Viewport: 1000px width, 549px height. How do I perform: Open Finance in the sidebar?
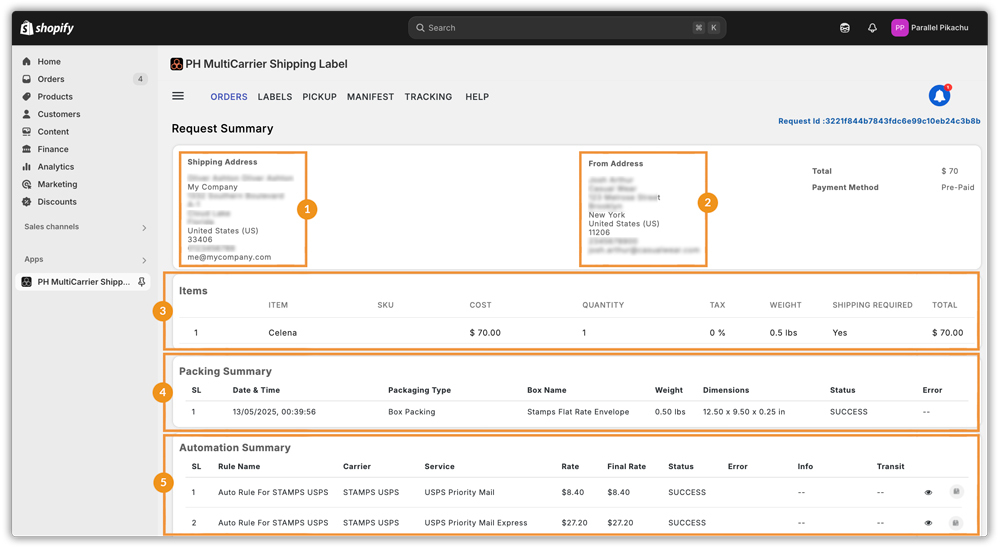(53, 149)
